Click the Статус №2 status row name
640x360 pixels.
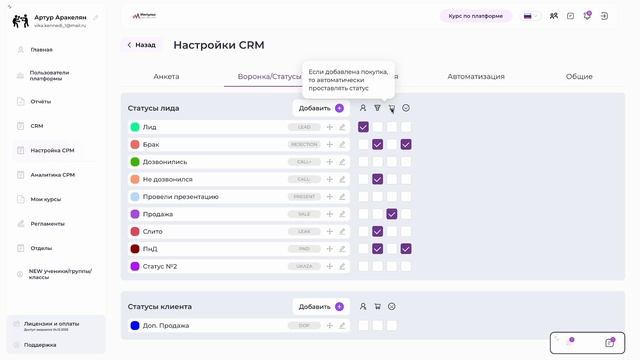[160, 267]
